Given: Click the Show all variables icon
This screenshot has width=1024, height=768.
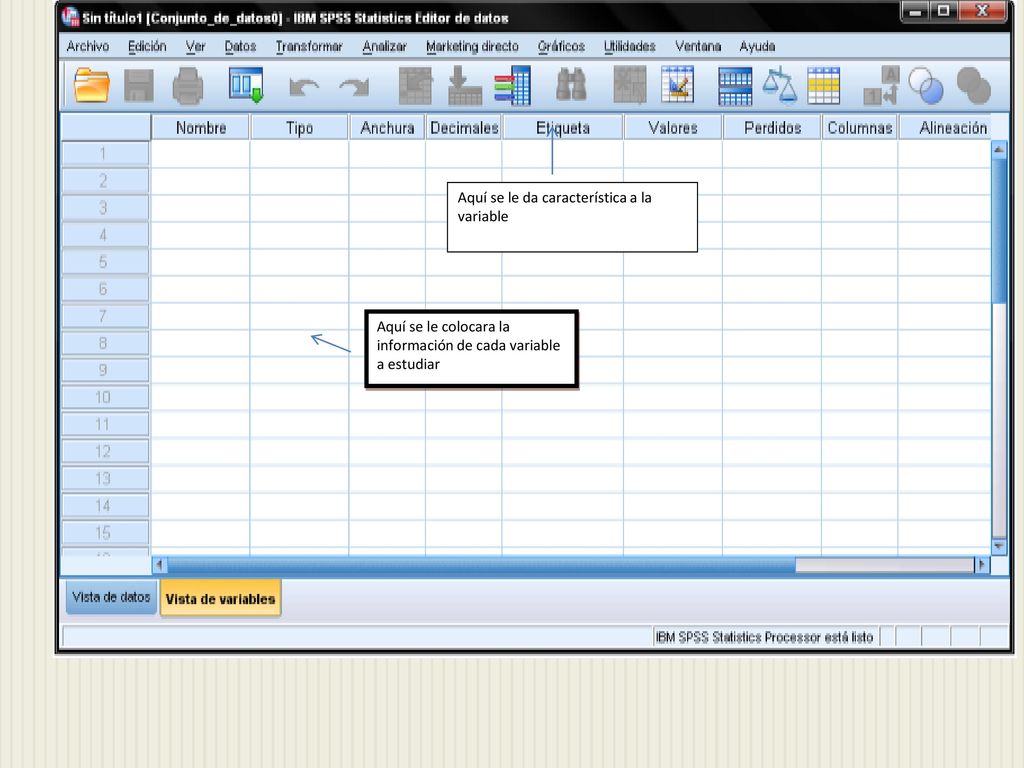Looking at the screenshot, I should pyautogui.click(x=974, y=86).
